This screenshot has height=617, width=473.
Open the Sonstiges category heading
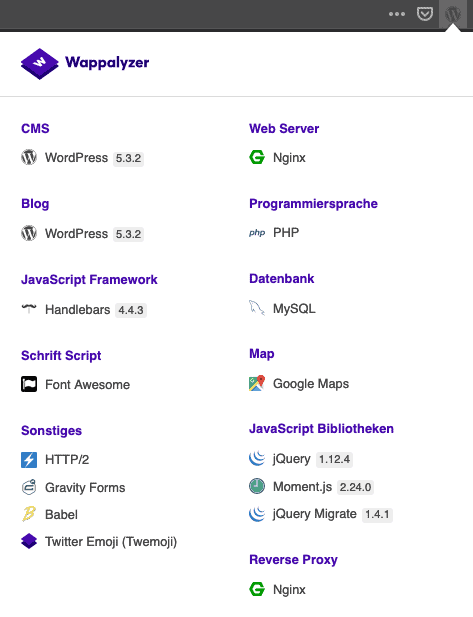pos(52,431)
